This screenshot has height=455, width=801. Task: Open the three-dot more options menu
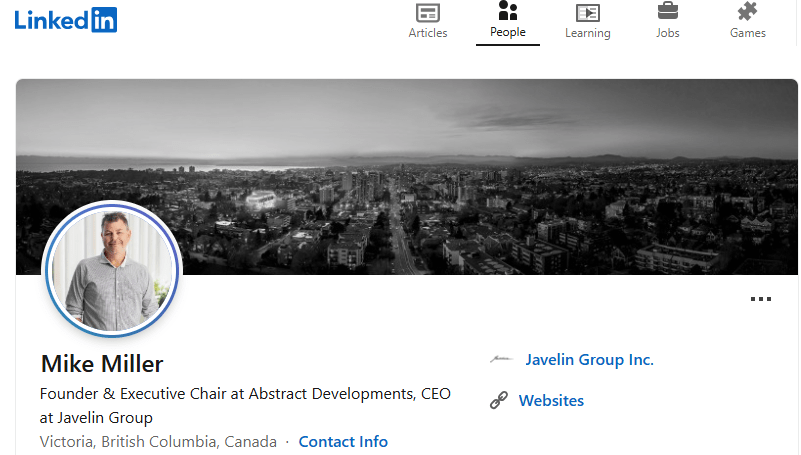click(761, 299)
